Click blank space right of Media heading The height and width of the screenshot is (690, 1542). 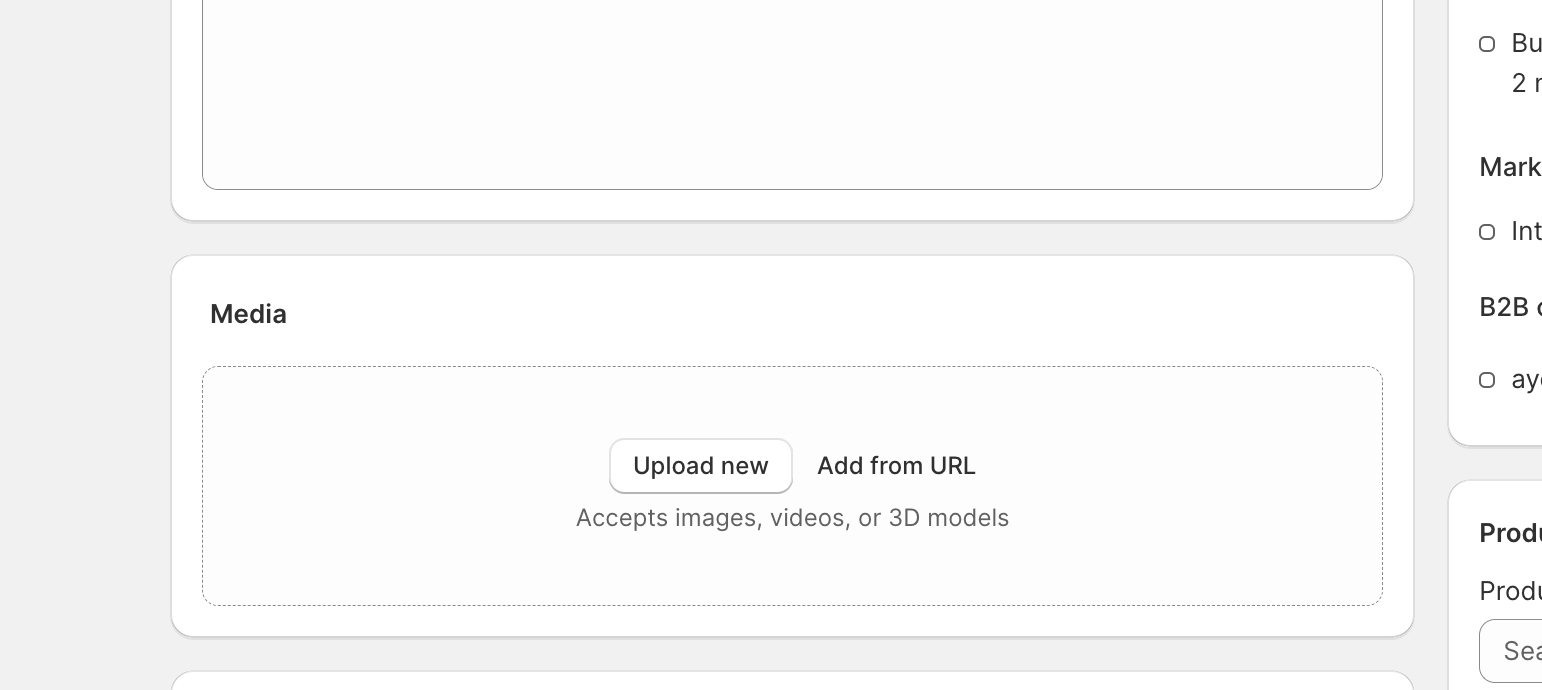(x=800, y=314)
